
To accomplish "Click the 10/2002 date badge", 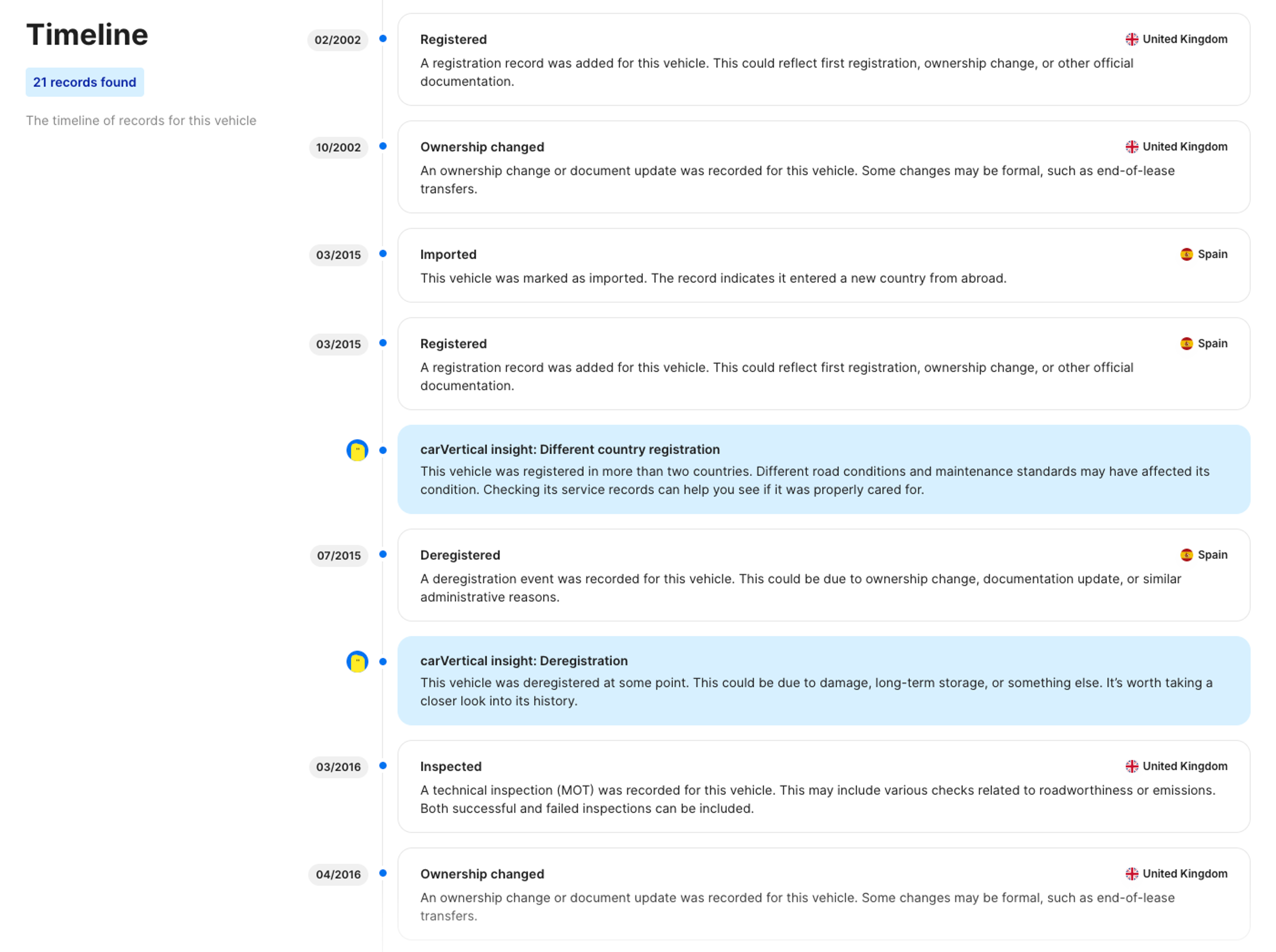I will pyautogui.click(x=338, y=147).
